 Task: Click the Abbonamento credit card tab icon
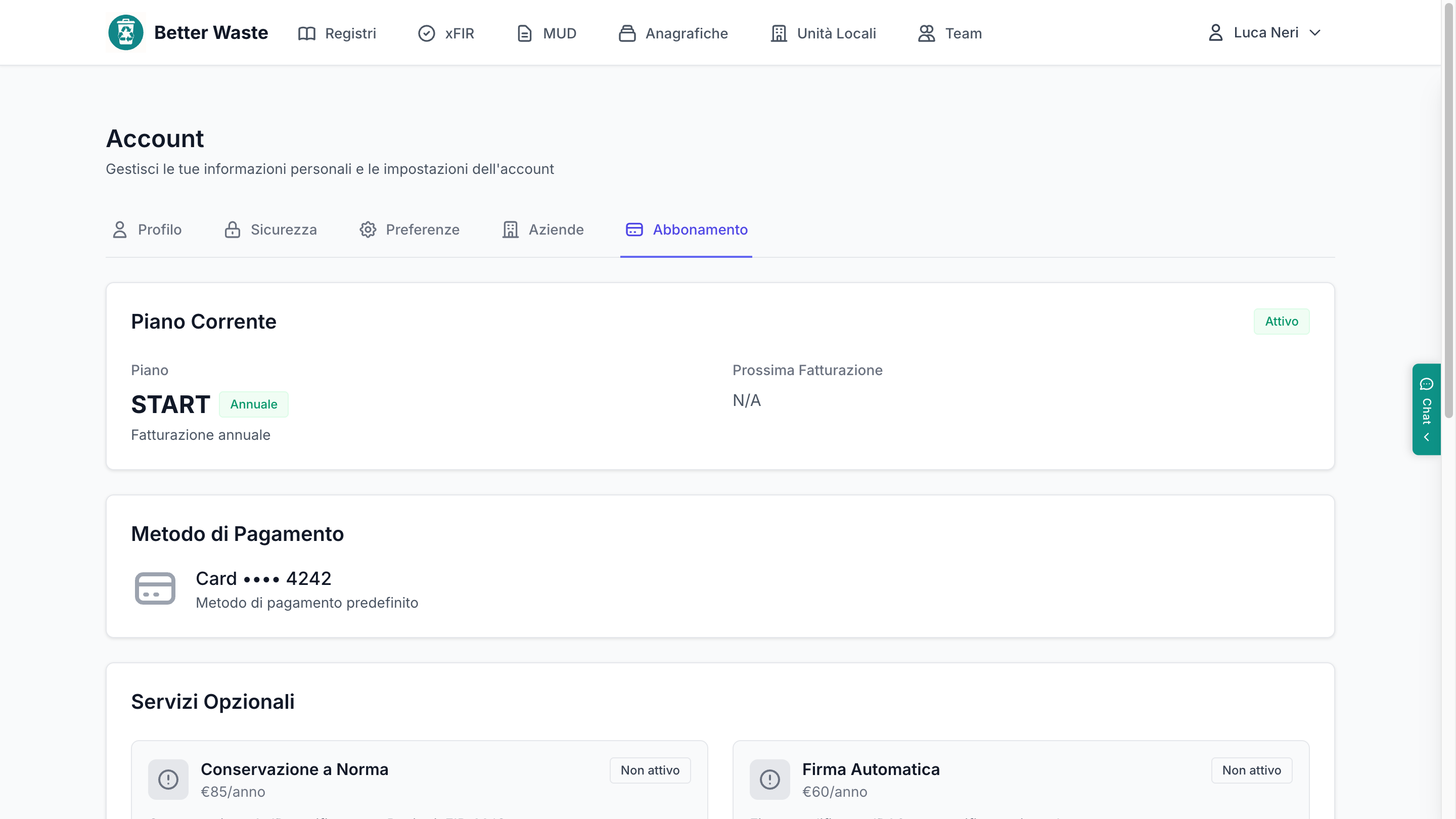[x=634, y=230]
